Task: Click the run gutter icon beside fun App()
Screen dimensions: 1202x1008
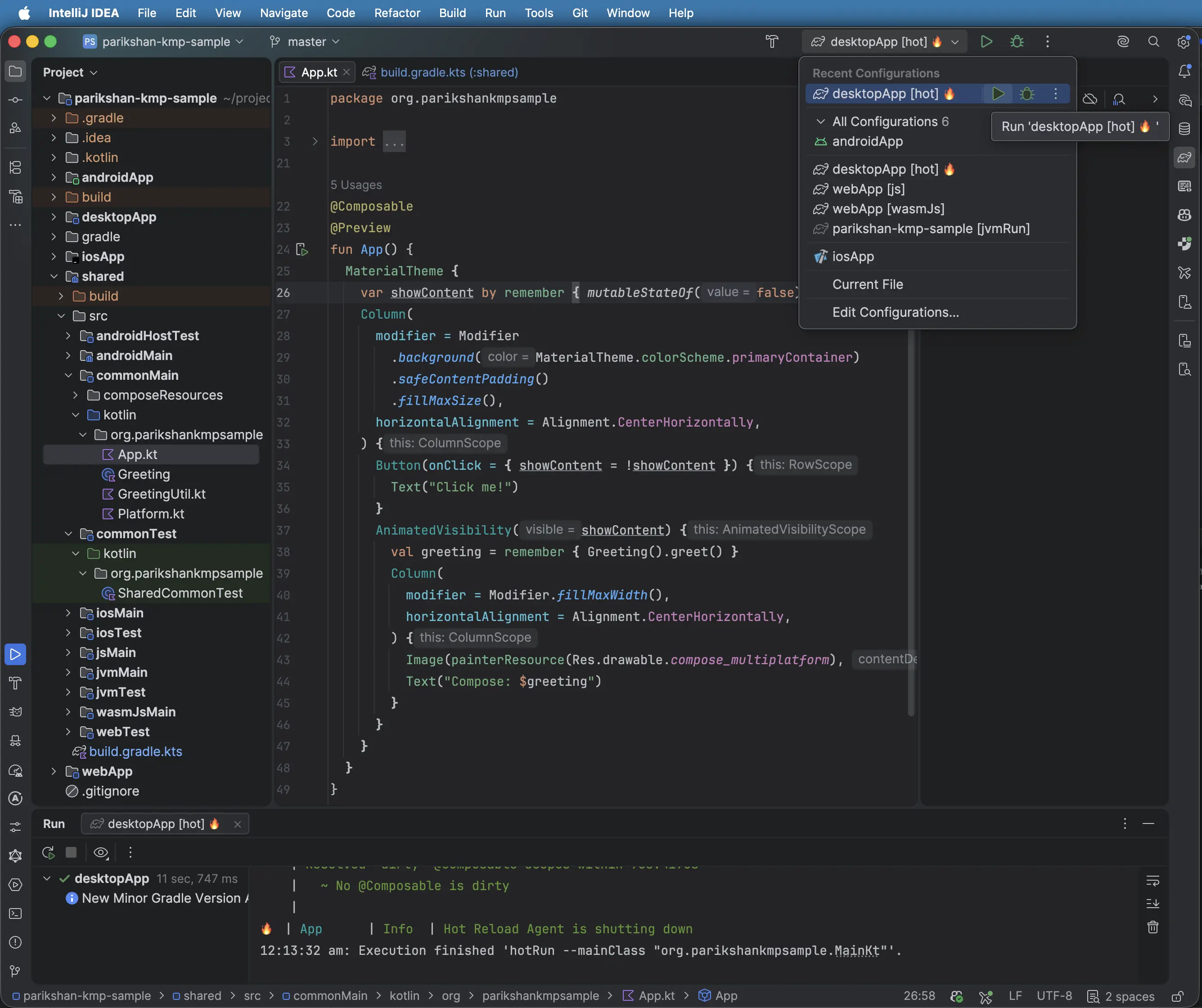Action: coord(302,250)
